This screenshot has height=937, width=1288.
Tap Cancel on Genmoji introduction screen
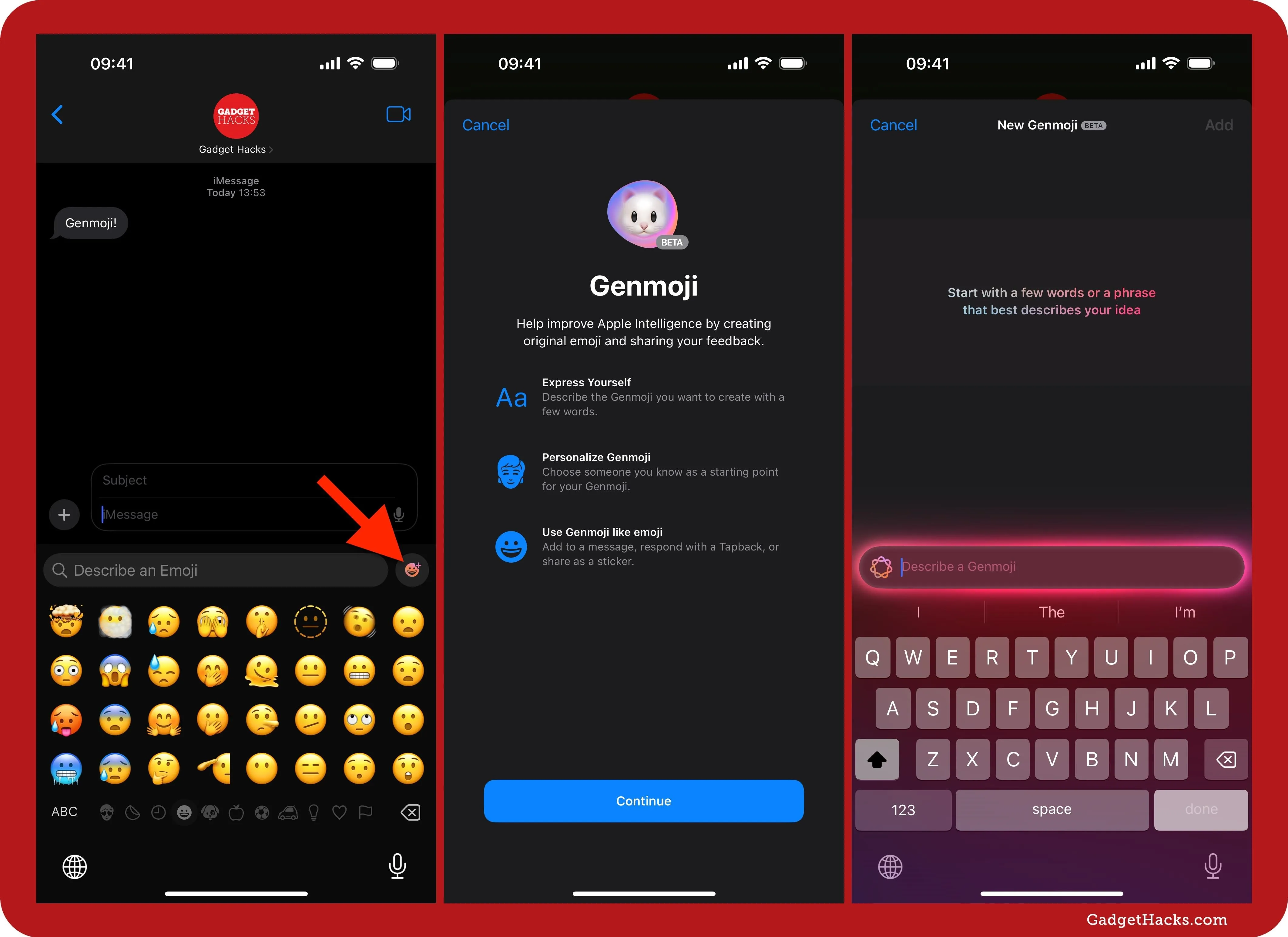(487, 124)
